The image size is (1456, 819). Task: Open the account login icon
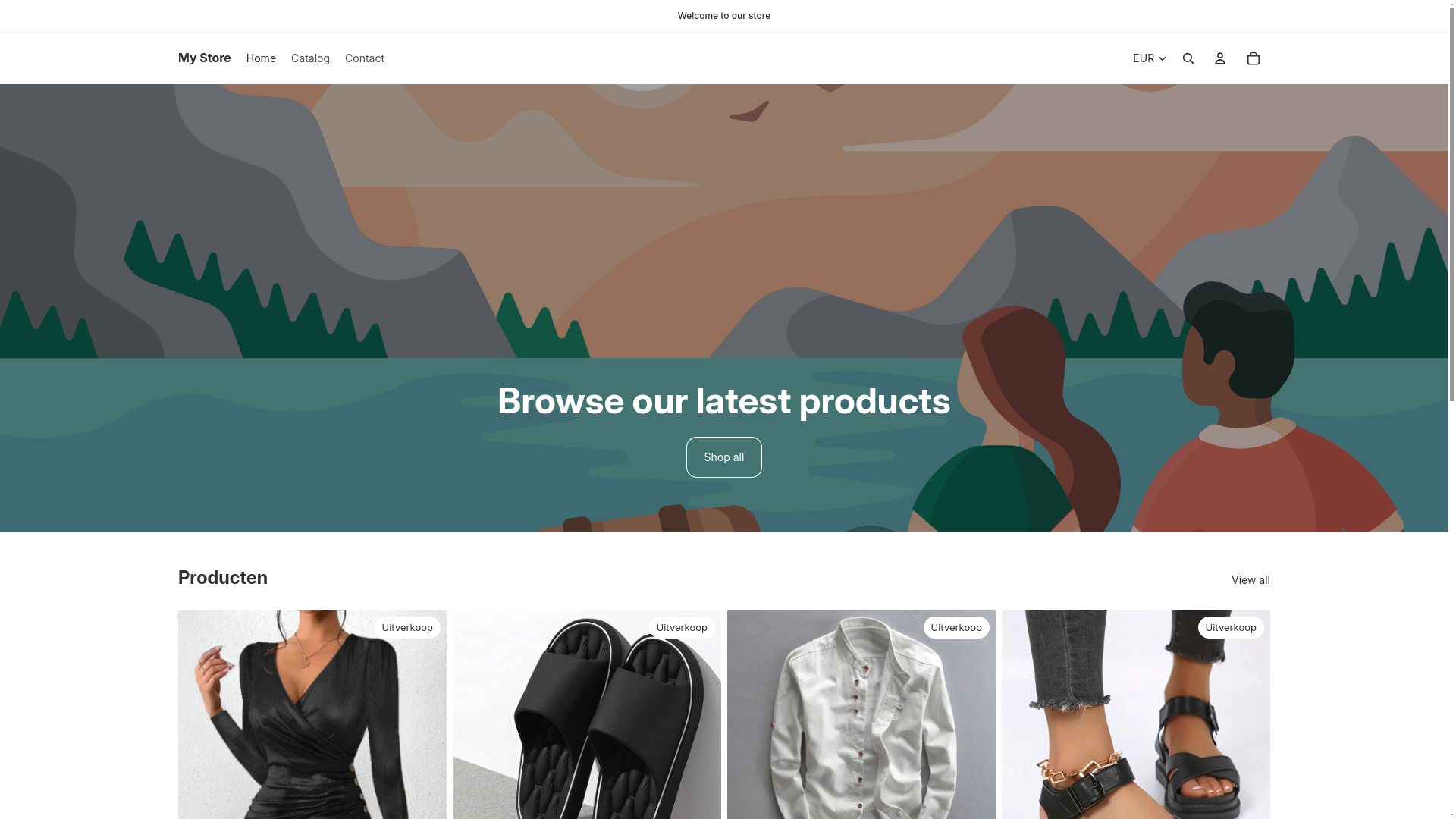point(1220,58)
